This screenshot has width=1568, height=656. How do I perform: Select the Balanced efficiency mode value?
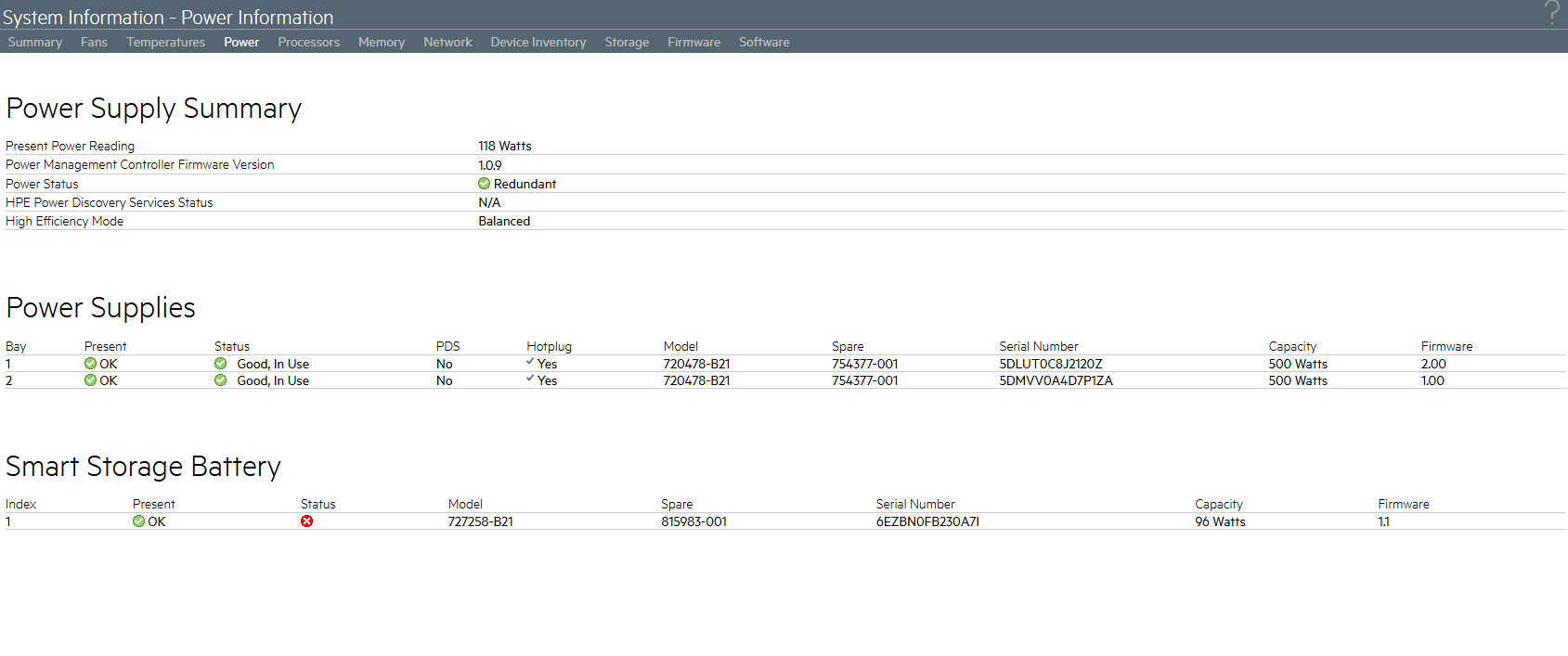[x=504, y=221]
